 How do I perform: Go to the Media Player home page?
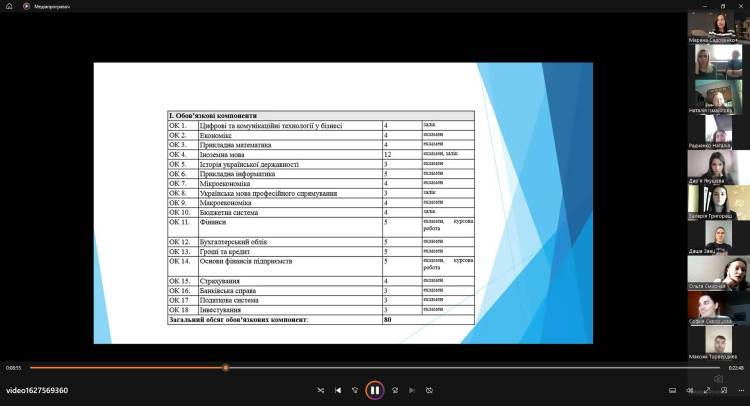(9, 6)
